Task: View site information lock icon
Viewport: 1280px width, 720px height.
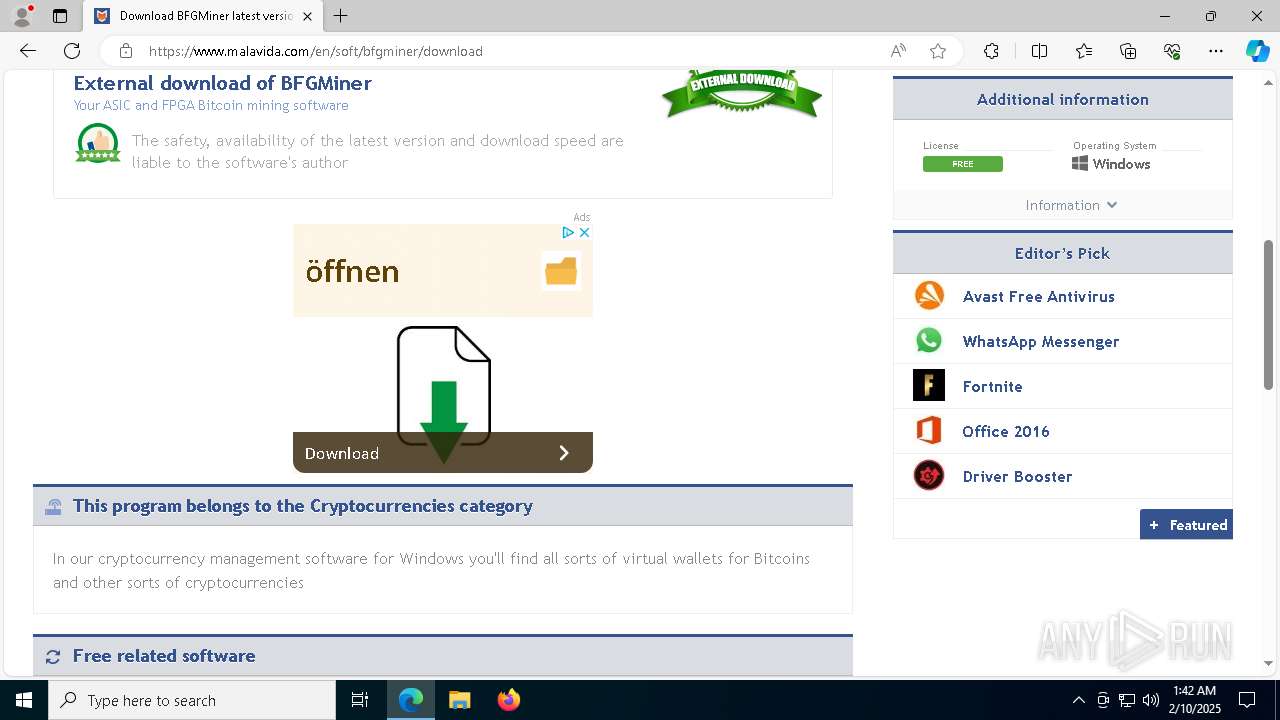Action: [x=125, y=51]
